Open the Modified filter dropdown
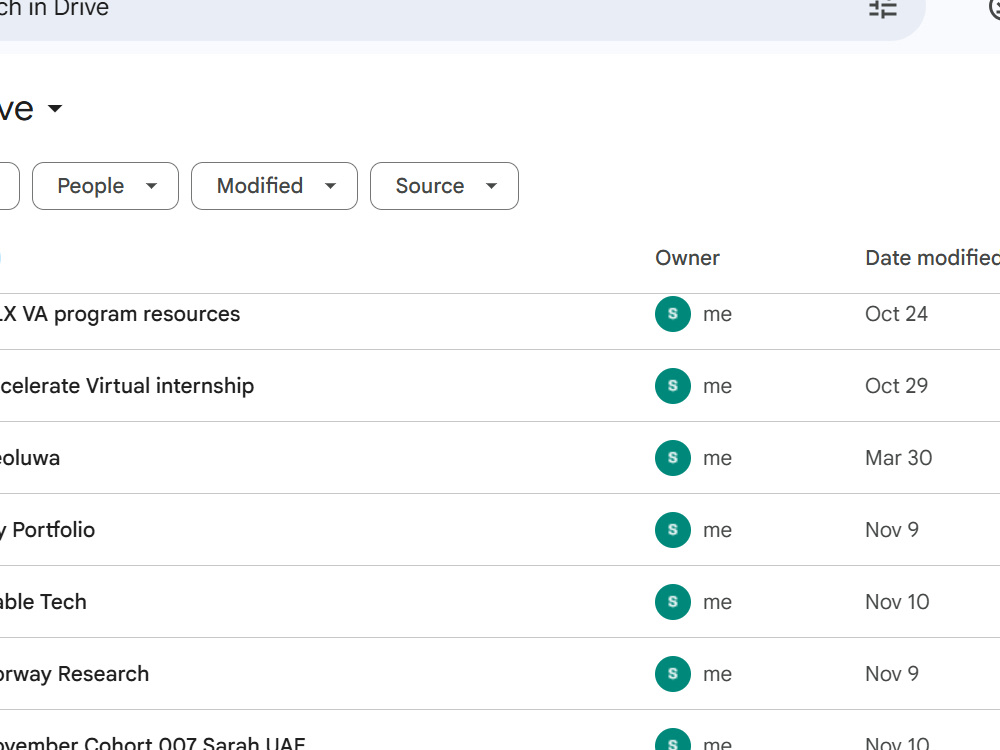1000x750 pixels. [x=274, y=186]
